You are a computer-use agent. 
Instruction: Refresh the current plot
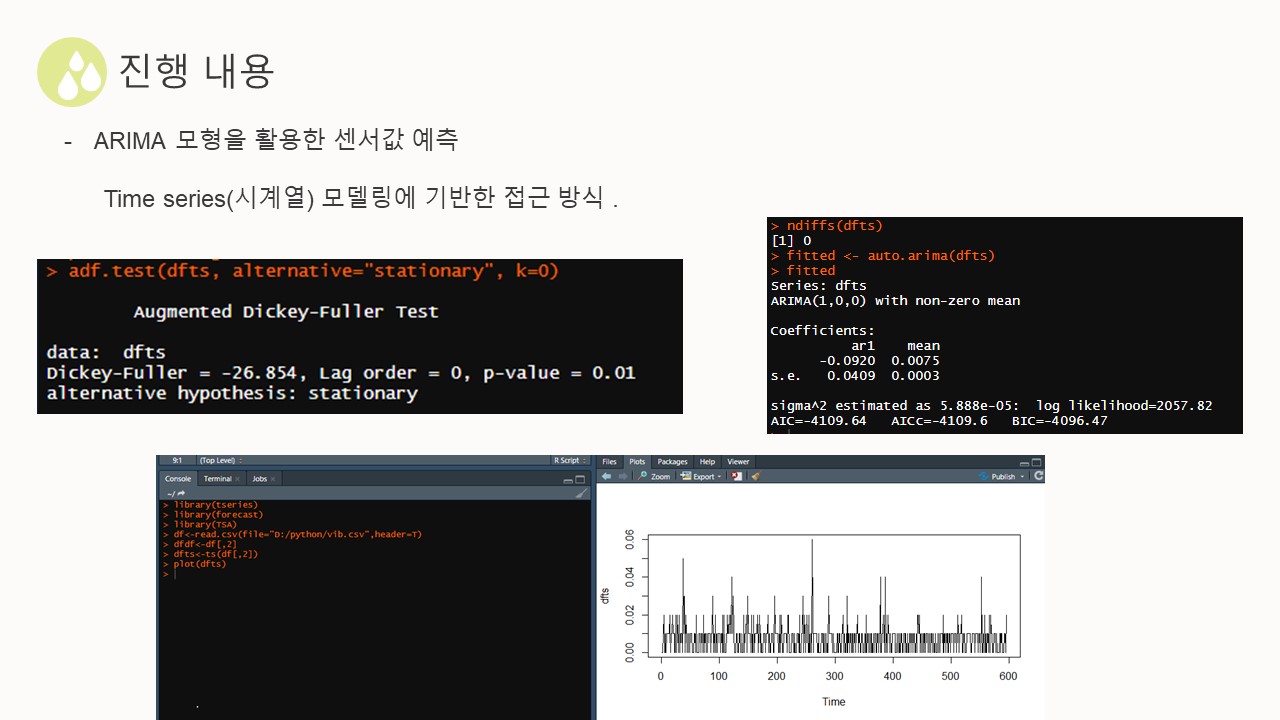click(1039, 476)
